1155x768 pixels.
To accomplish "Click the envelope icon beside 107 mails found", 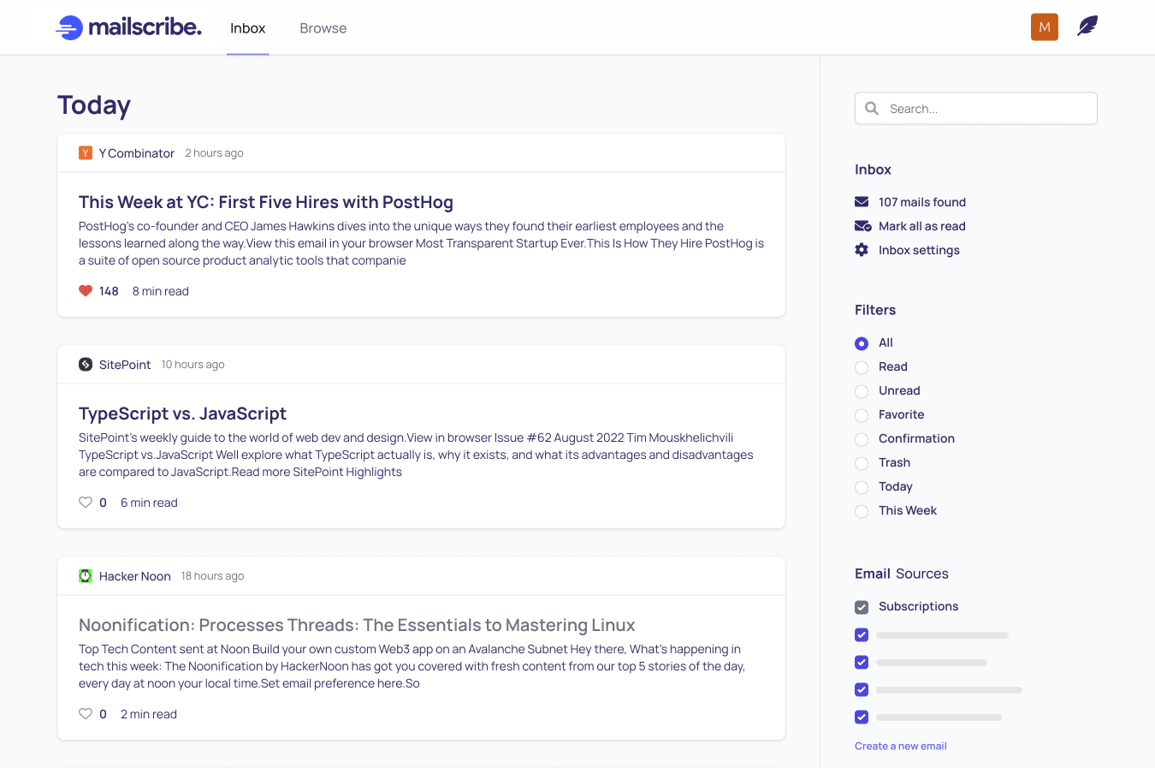I will pyautogui.click(x=861, y=201).
